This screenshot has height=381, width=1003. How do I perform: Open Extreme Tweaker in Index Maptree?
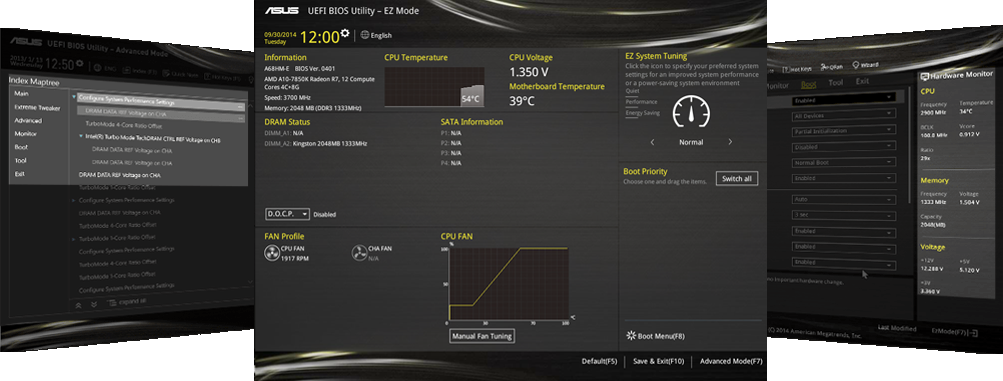point(37,107)
